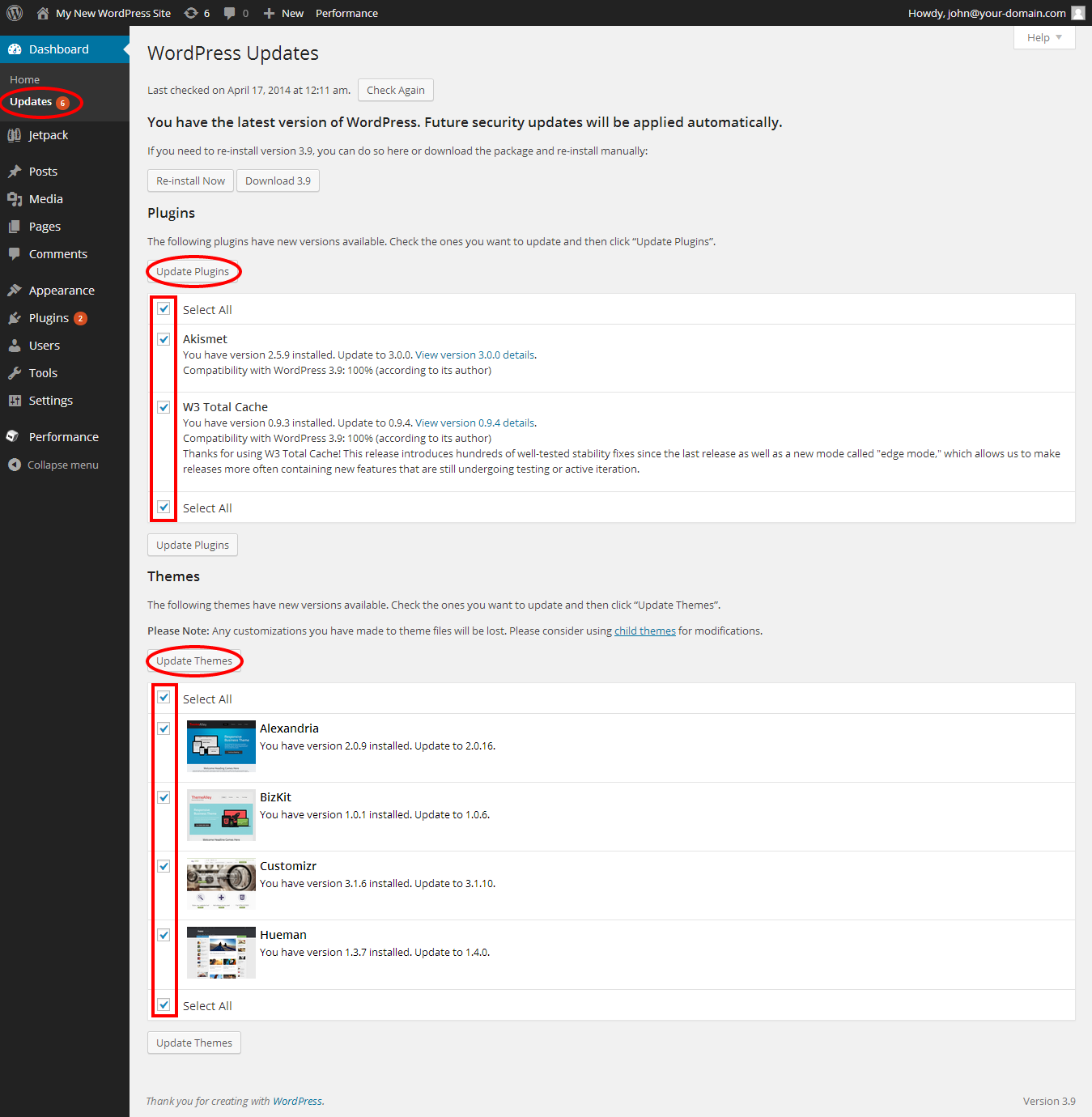Image resolution: width=1092 pixels, height=1117 pixels.
Task: Click the Posts pushpin icon
Action: click(15, 172)
